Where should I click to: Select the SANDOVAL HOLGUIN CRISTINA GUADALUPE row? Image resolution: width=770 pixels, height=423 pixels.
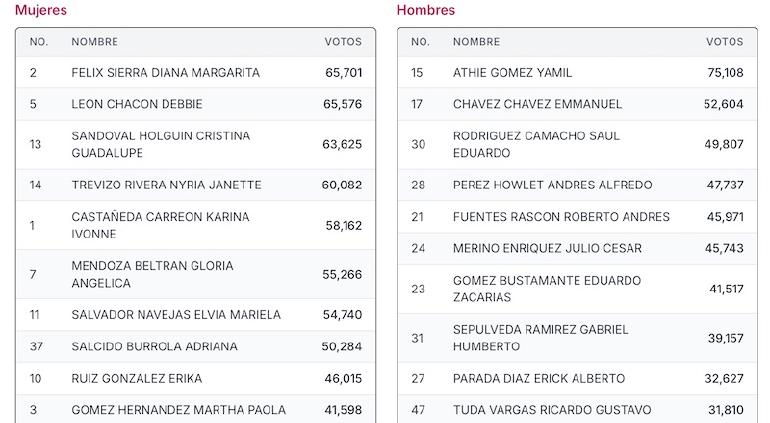[x=195, y=144]
